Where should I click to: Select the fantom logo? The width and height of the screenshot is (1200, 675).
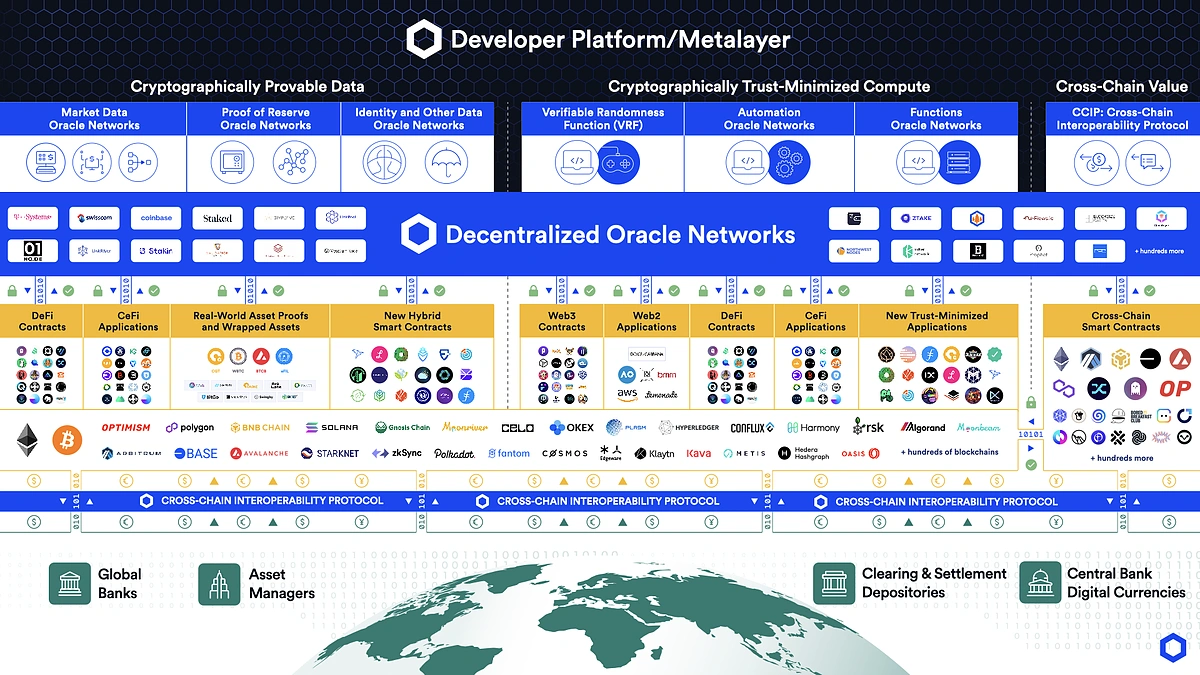tap(508, 453)
